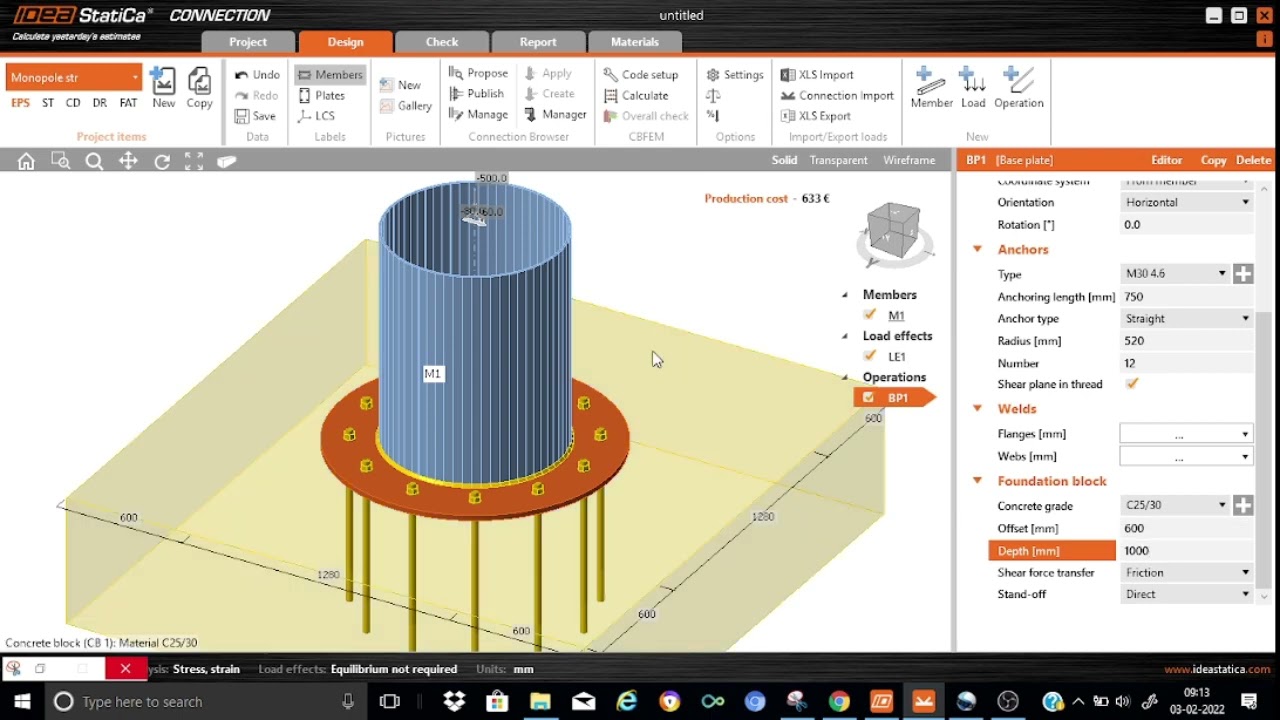Toggle M1 member checkbox

pos(870,315)
